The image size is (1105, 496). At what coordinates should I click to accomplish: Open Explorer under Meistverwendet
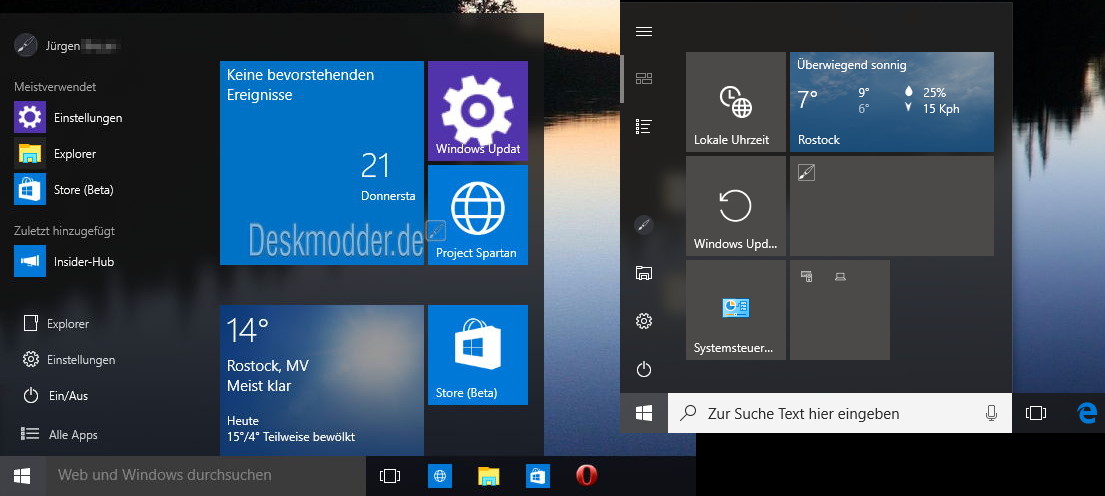(55, 154)
